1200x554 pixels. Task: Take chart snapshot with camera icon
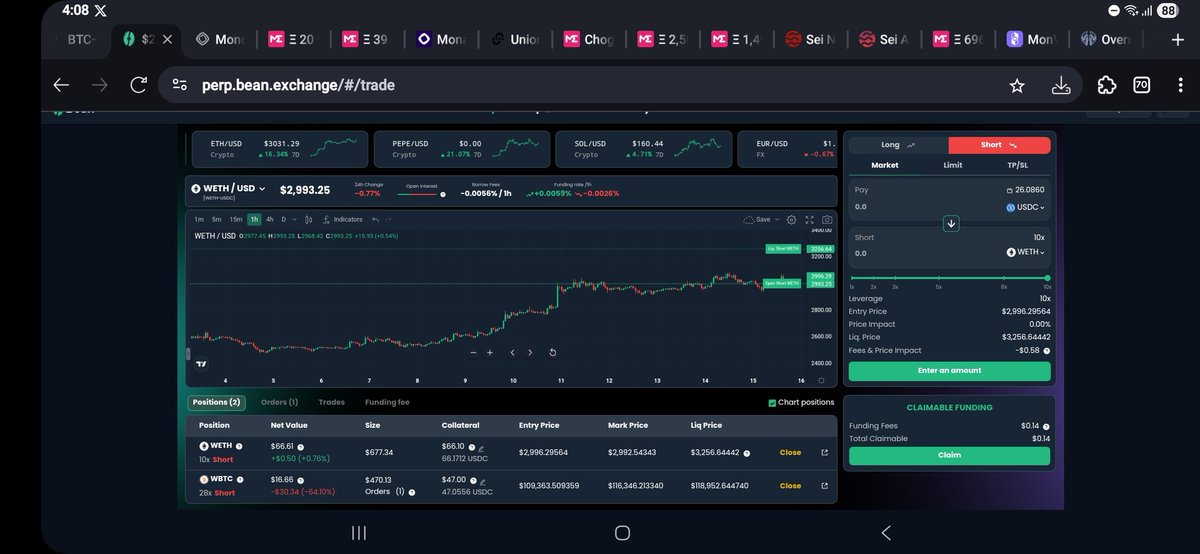[827, 219]
